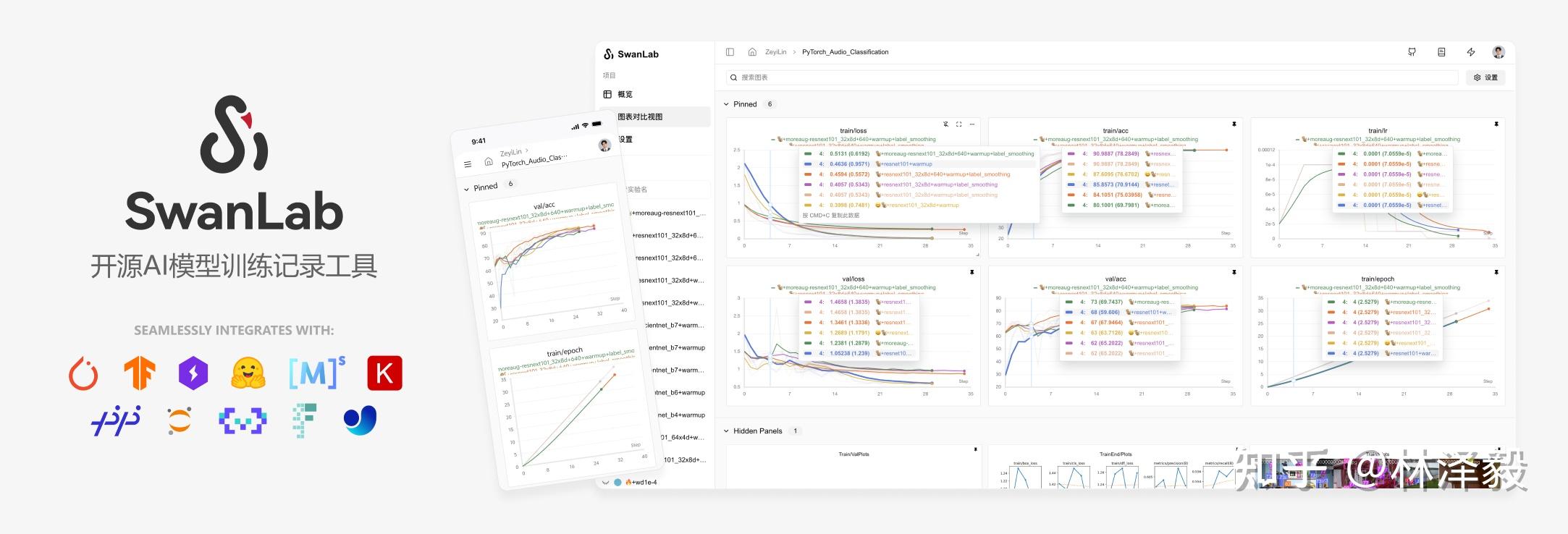Toggle pin on the train/acc chart
The image size is (1568, 534).
tap(1234, 124)
